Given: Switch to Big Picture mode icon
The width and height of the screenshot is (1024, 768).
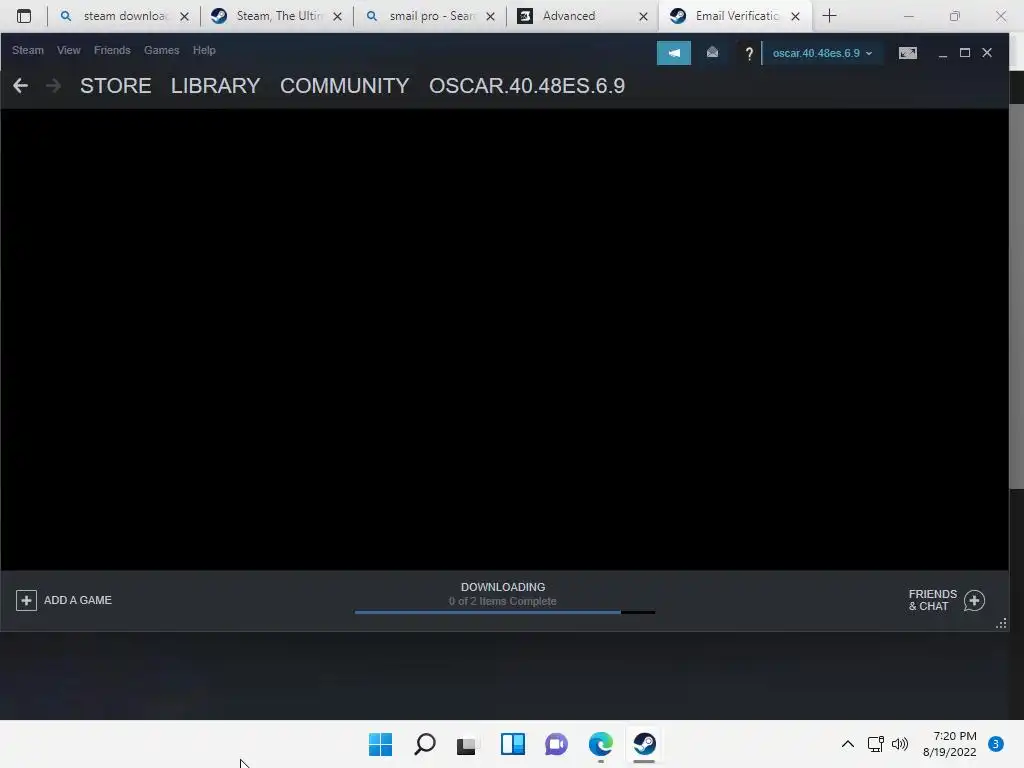Looking at the screenshot, I should 908,53.
